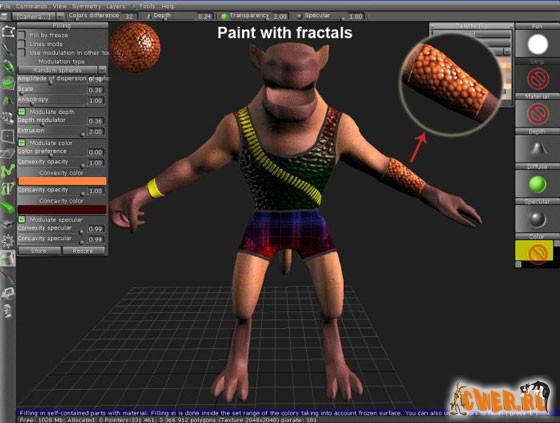Image resolution: width=560 pixels, height=423 pixels.
Task: Open the View menu
Action: tap(59, 6)
